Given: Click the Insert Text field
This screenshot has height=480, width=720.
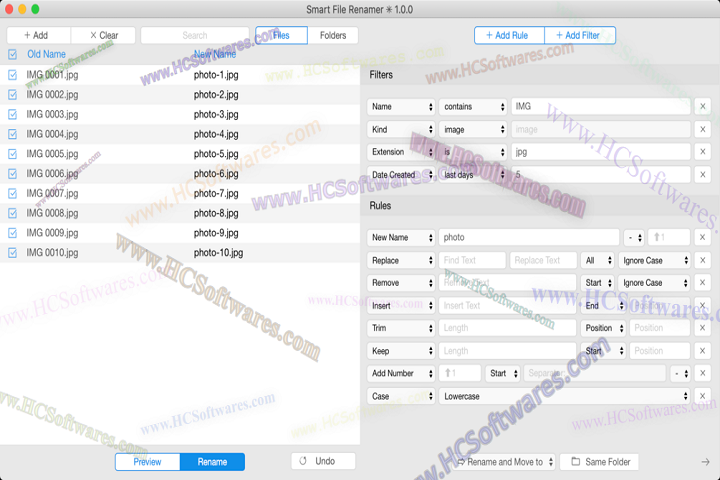Looking at the screenshot, I should [x=507, y=305].
